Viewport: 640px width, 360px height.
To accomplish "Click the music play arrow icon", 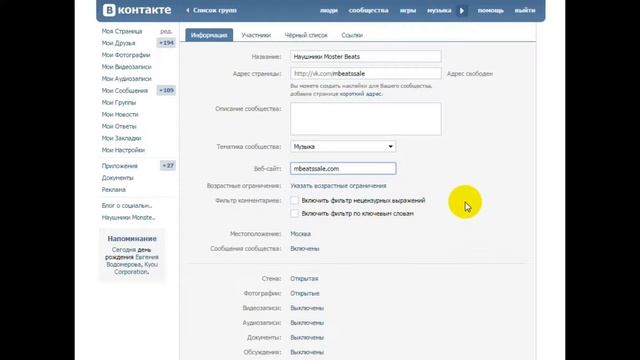I will 462,11.
